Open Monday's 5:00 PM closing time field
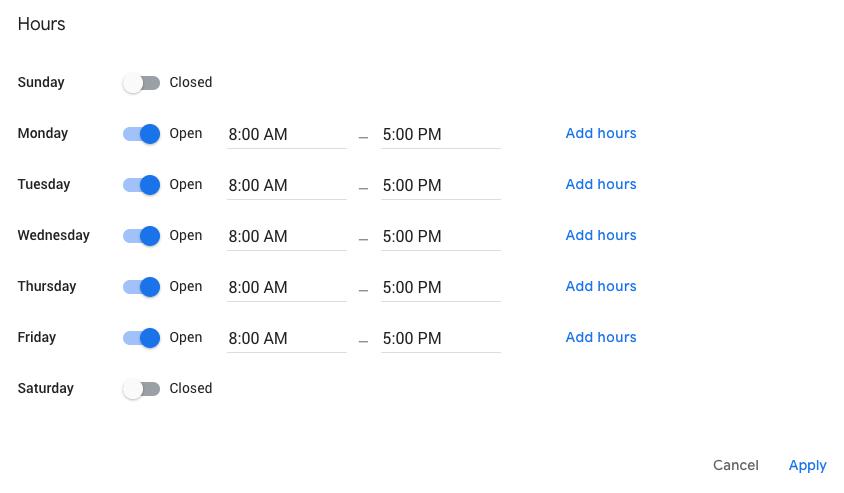 tap(440, 135)
